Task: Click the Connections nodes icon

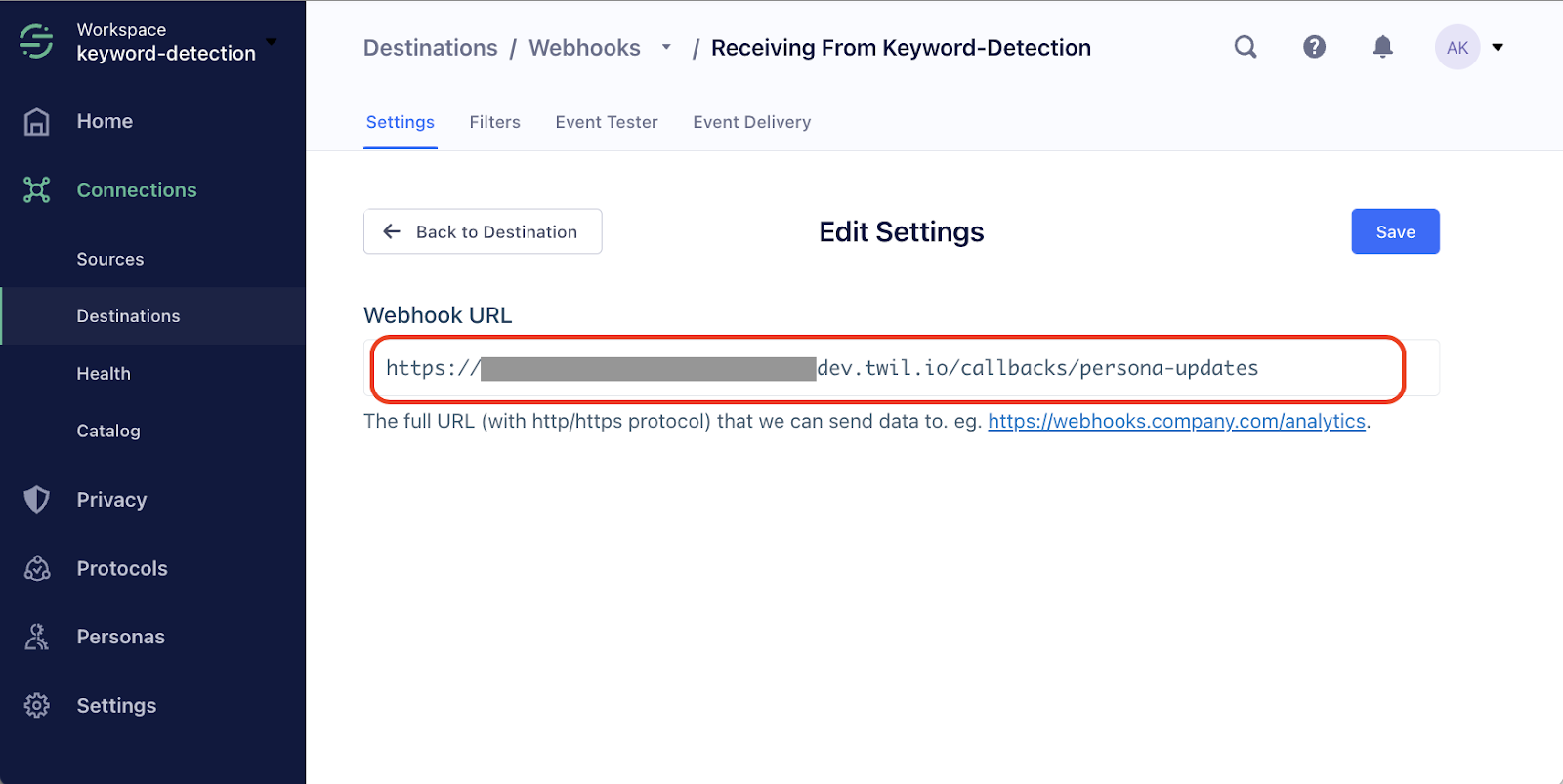Action: (37, 189)
